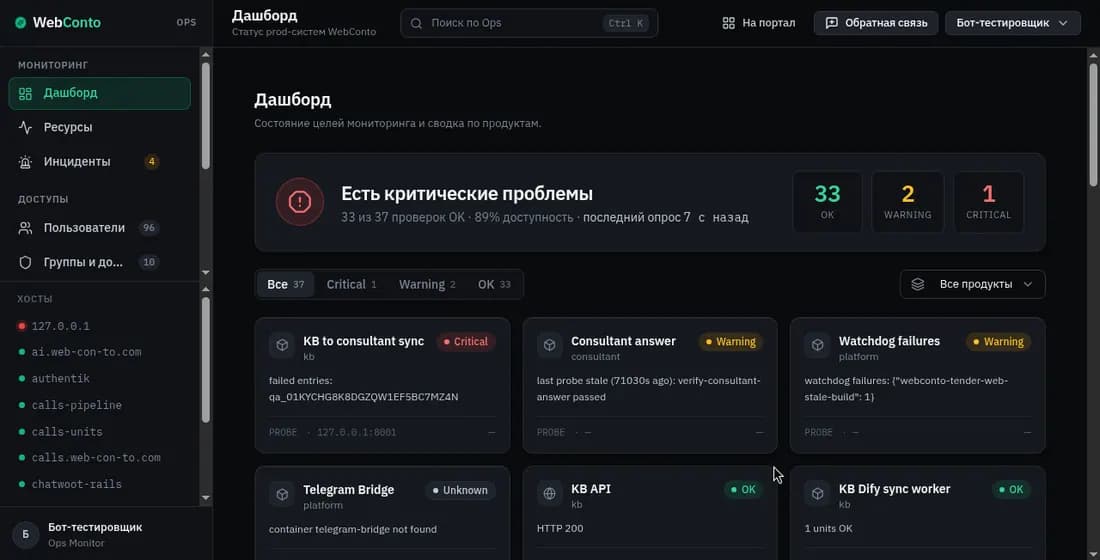Click the Пользователи count badge 96

[x=148, y=227]
